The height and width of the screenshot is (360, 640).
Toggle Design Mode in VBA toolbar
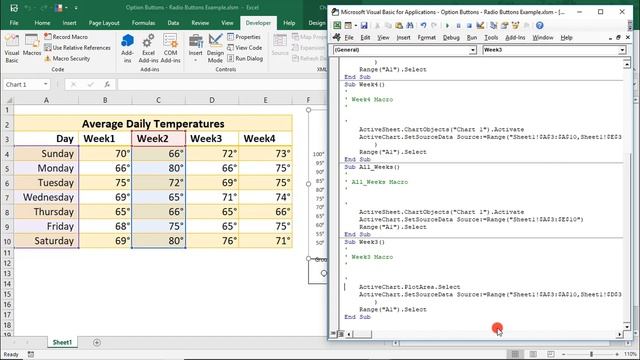[480, 25]
